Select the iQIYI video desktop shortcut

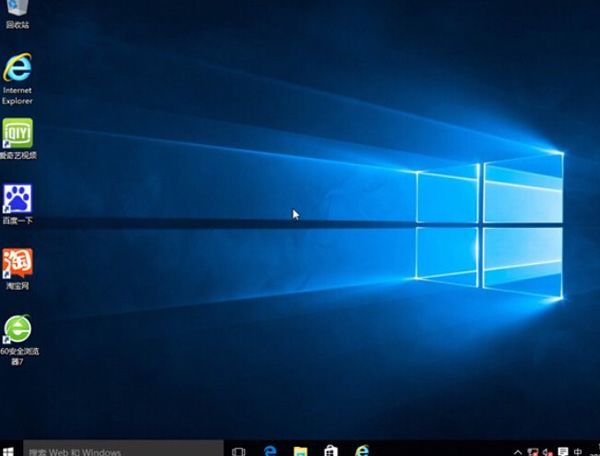(x=18, y=138)
